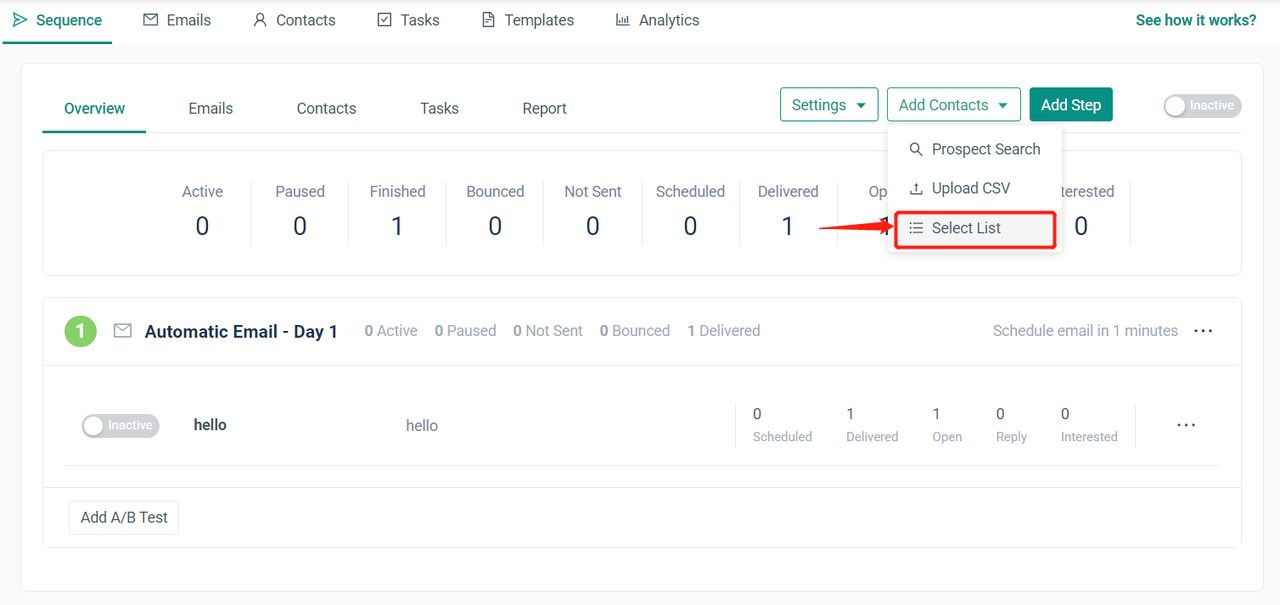Open three-dot menu for hello email row
This screenshot has height=605, width=1280.
tap(1186, 425)
